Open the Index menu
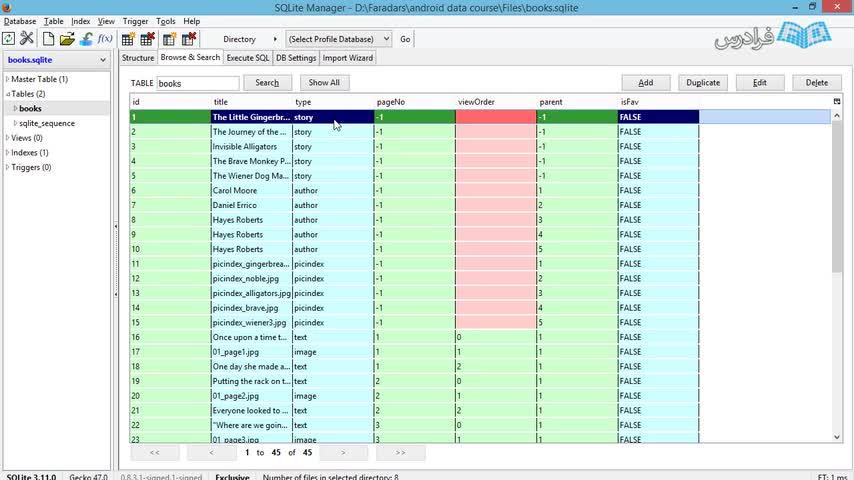 pos(81,21)
